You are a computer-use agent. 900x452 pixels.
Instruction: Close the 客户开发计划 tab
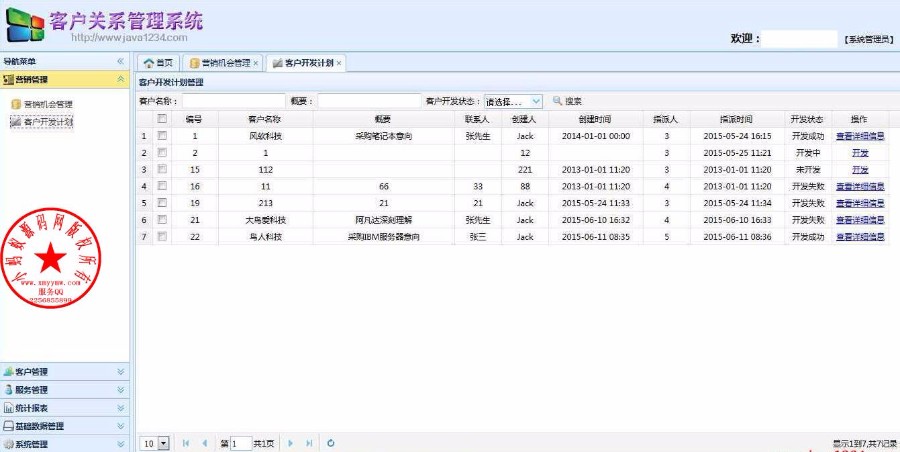(339, 63)
